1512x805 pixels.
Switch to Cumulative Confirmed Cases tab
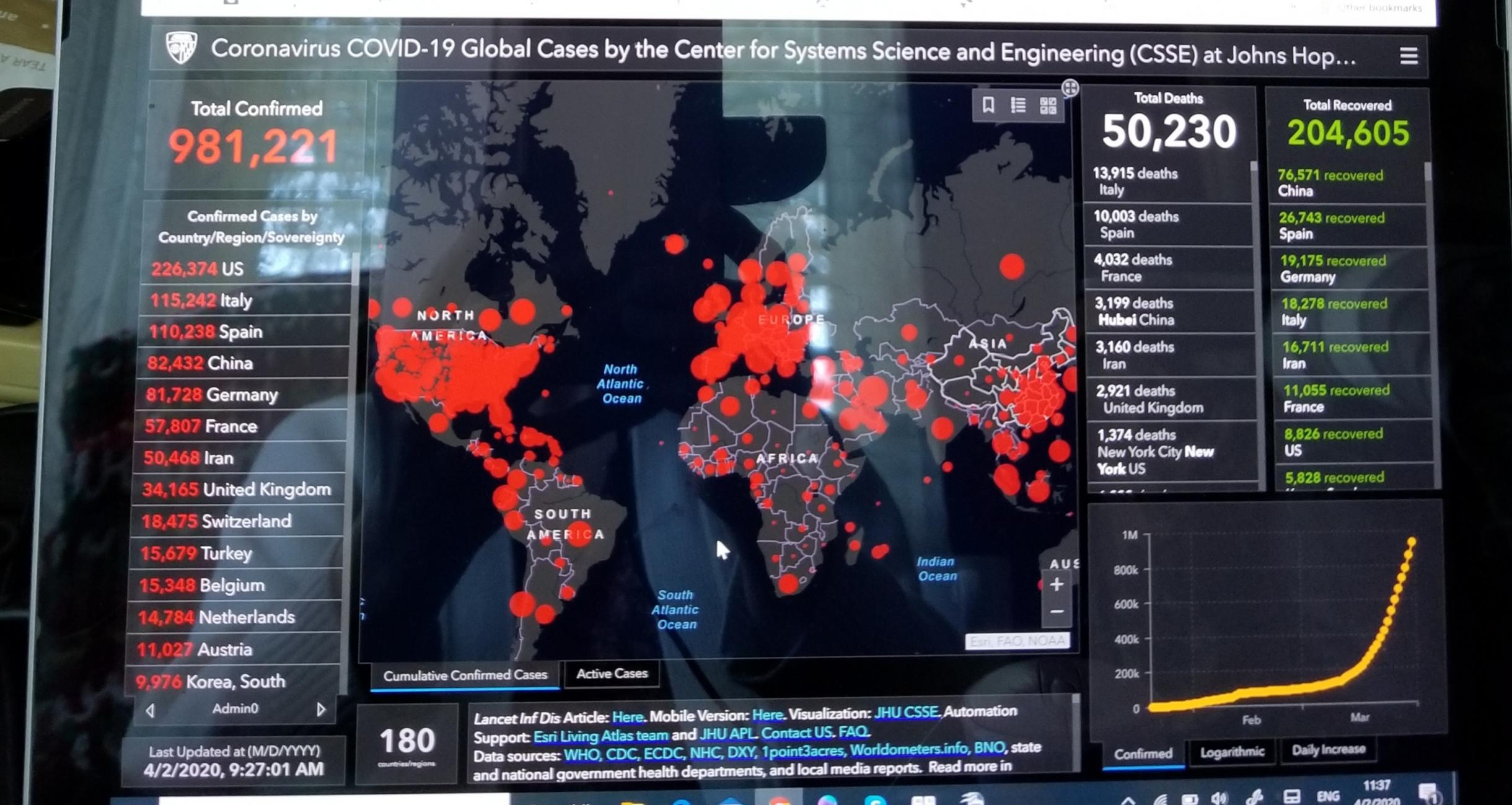pos(465,675)
